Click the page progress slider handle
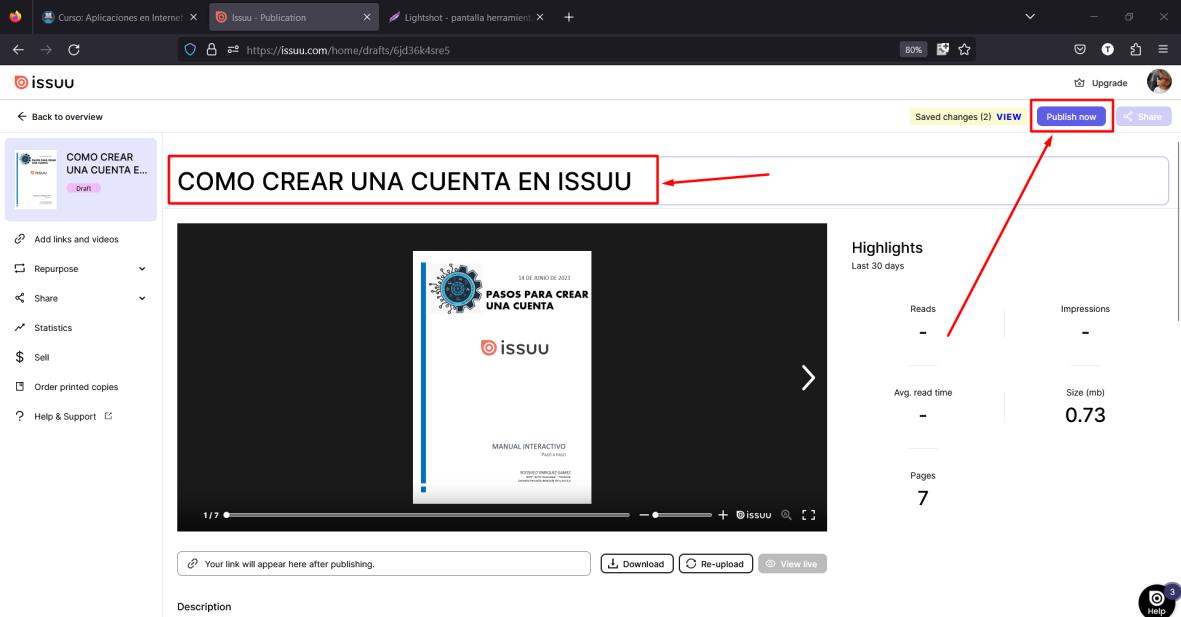Image resolution: width=1181 pixels, height=617 pixels. pos(226,515)
